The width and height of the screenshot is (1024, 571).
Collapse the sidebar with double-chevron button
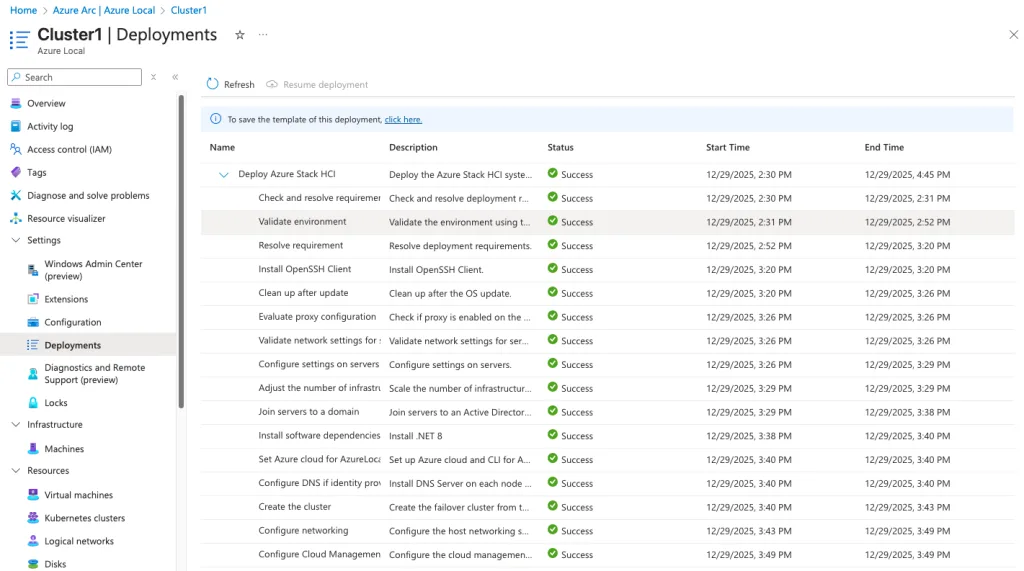click(175, 77)
